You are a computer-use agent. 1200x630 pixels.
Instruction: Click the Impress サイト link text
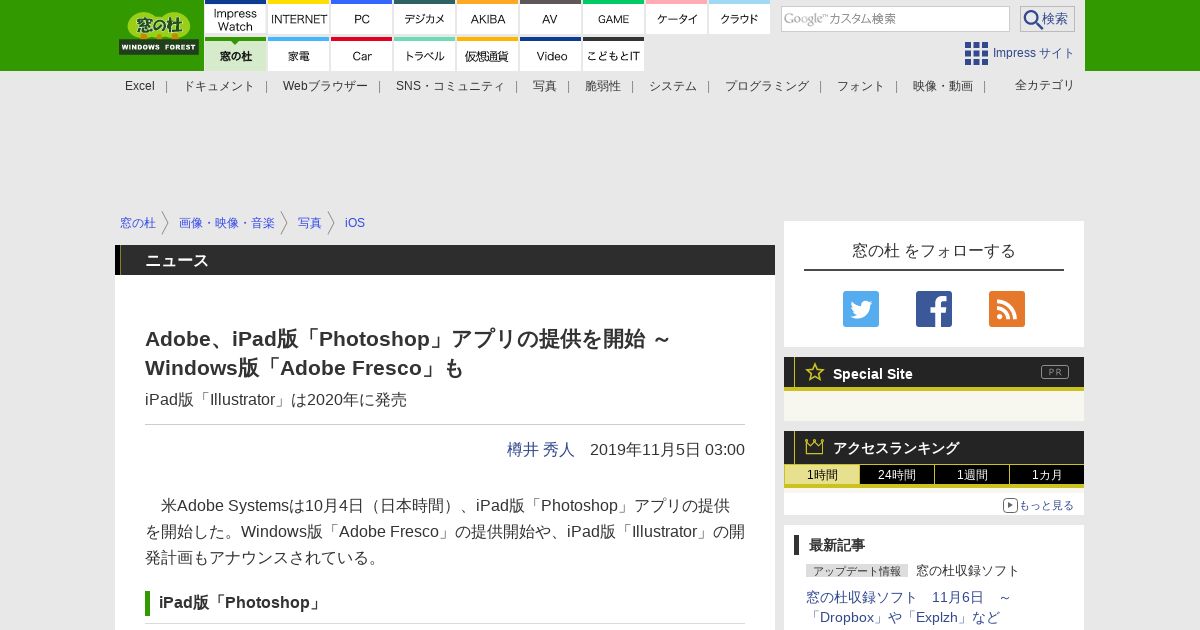(1034, 53)
